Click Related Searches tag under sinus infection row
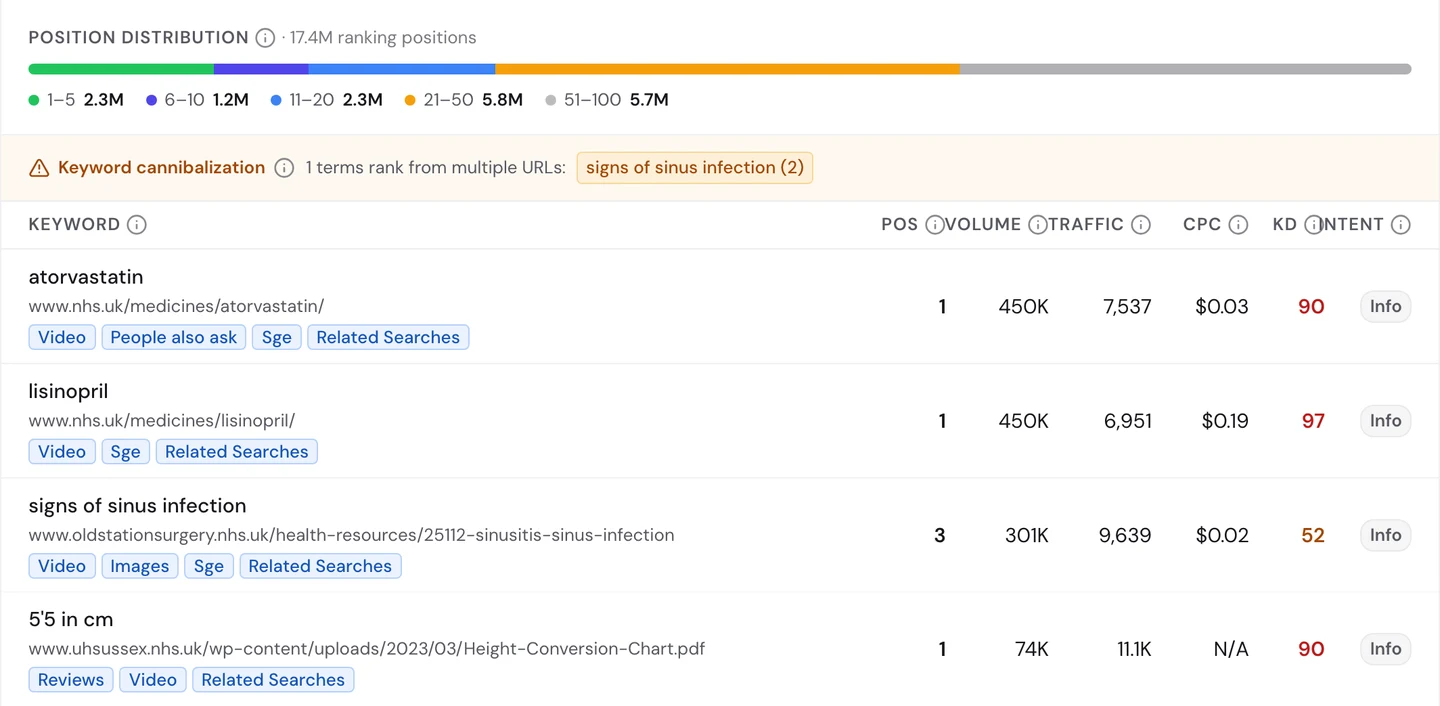Screen dimensions: 1440x706 pos(320,566)
